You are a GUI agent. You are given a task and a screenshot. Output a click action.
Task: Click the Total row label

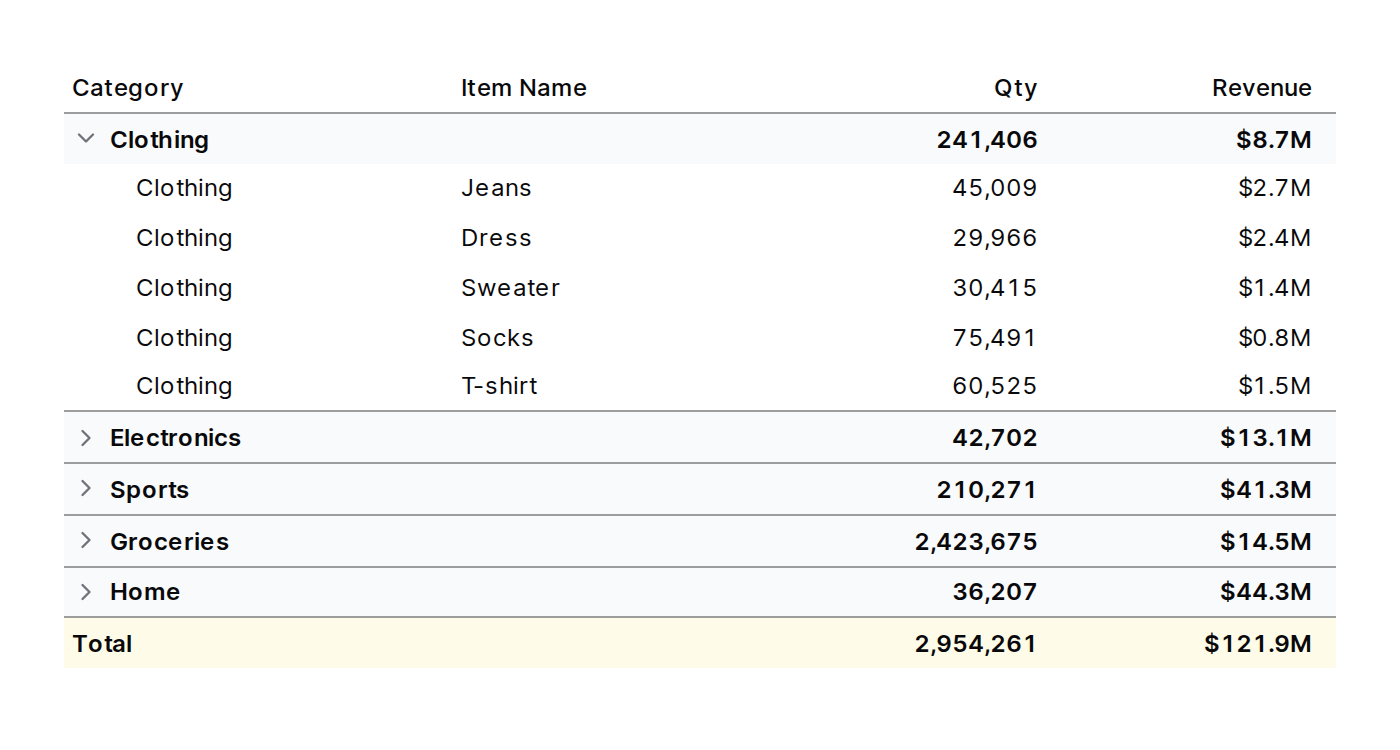(103, 644)
